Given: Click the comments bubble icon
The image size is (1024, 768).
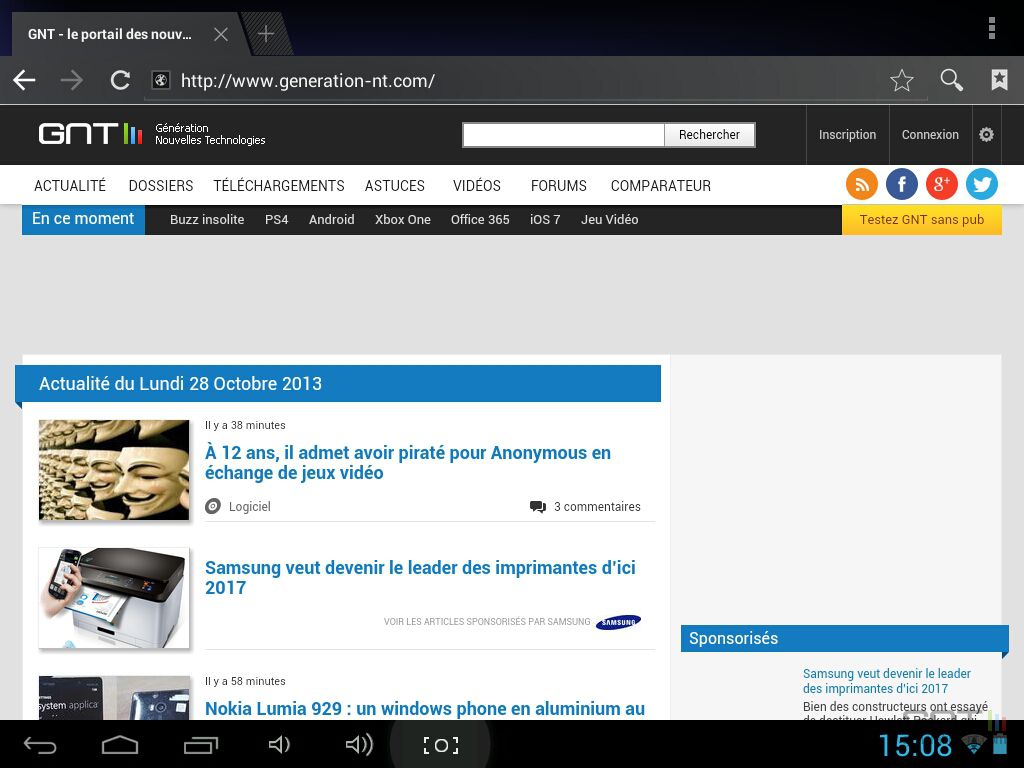Looking at the screenshot, I should pos(537,507).
